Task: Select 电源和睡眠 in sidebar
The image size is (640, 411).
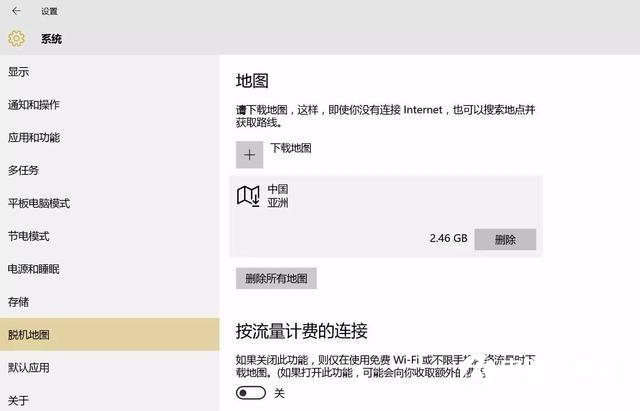Action: 109,269
